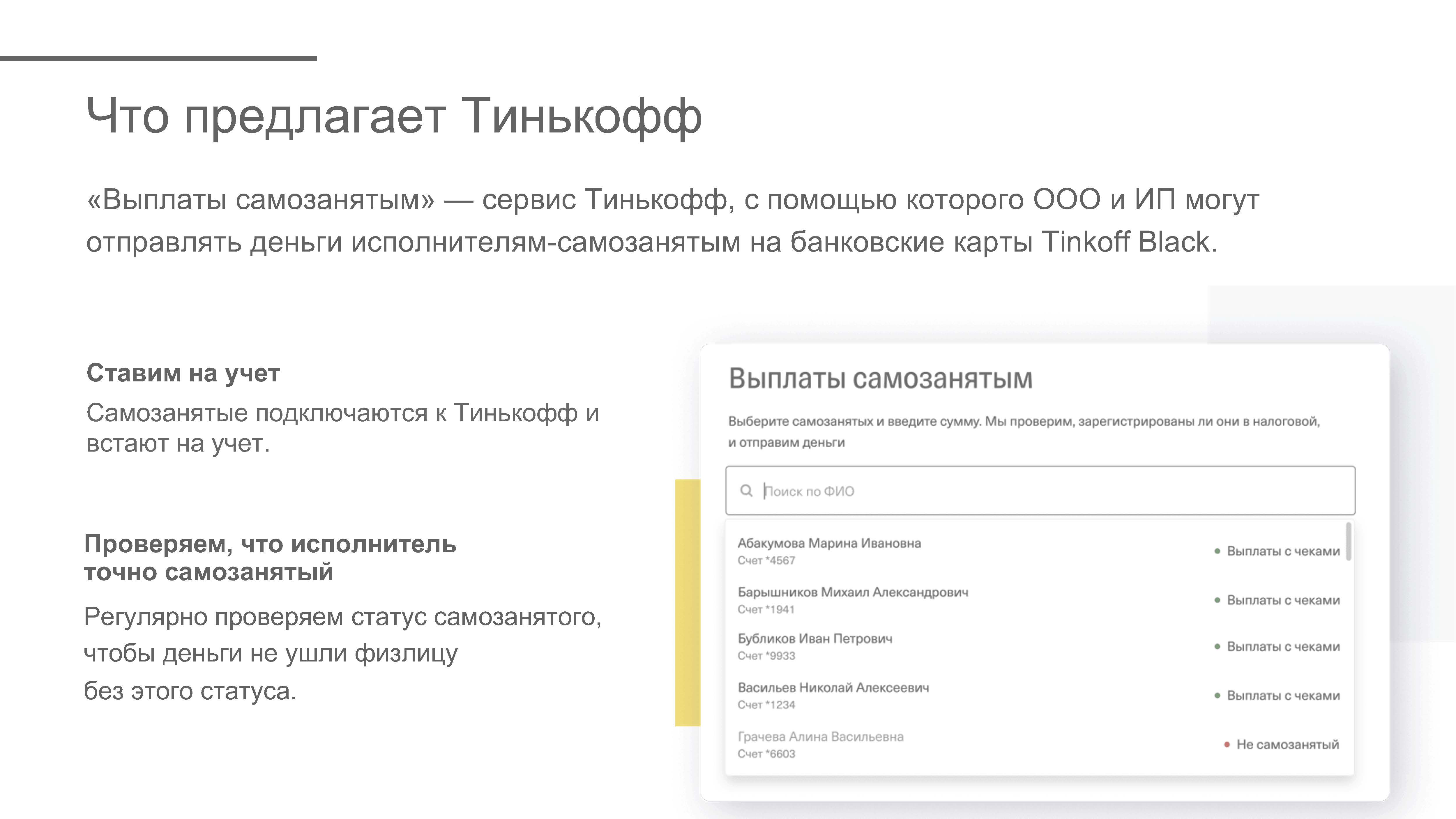This screenshot has width=1456, height=819.
Task: Pick Васильев Николай Алексеевич entry
Action: coord(1039,695)
